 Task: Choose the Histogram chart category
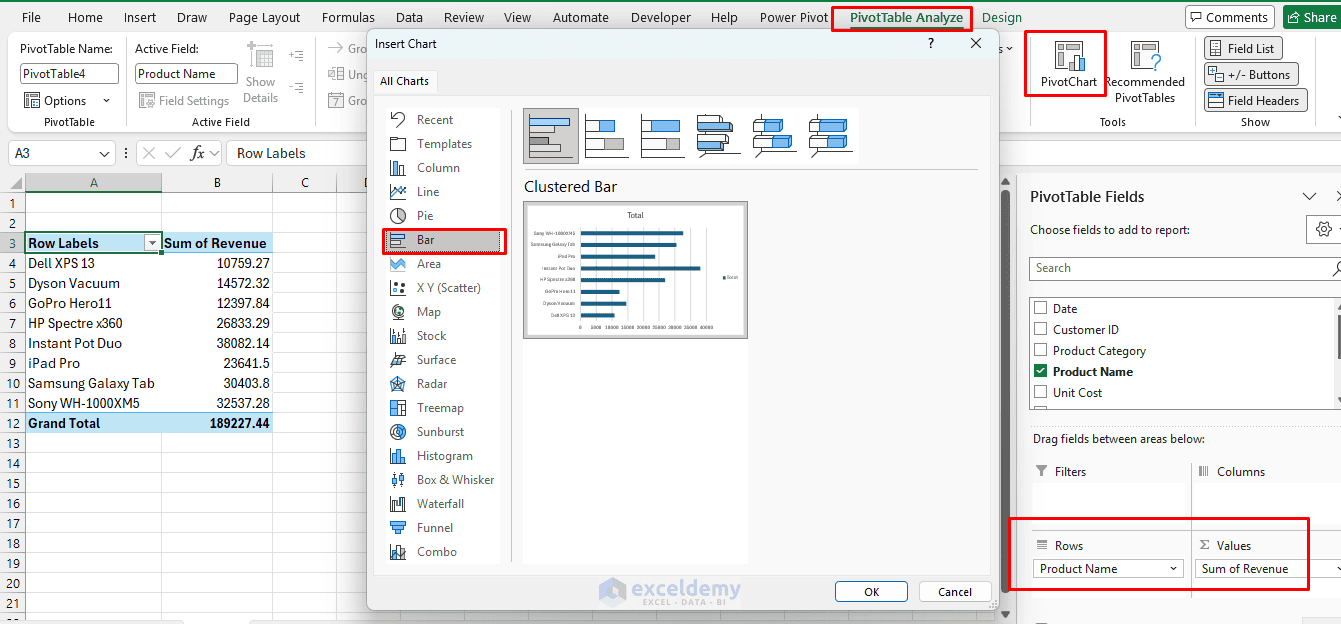444,456
